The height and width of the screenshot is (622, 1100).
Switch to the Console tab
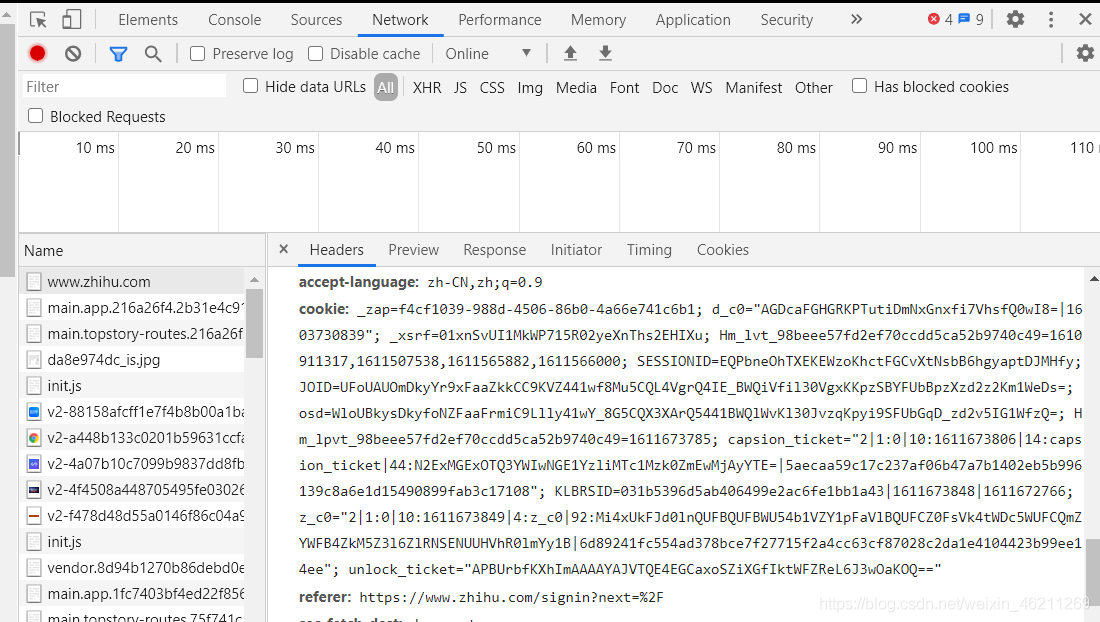pos(234,20)
